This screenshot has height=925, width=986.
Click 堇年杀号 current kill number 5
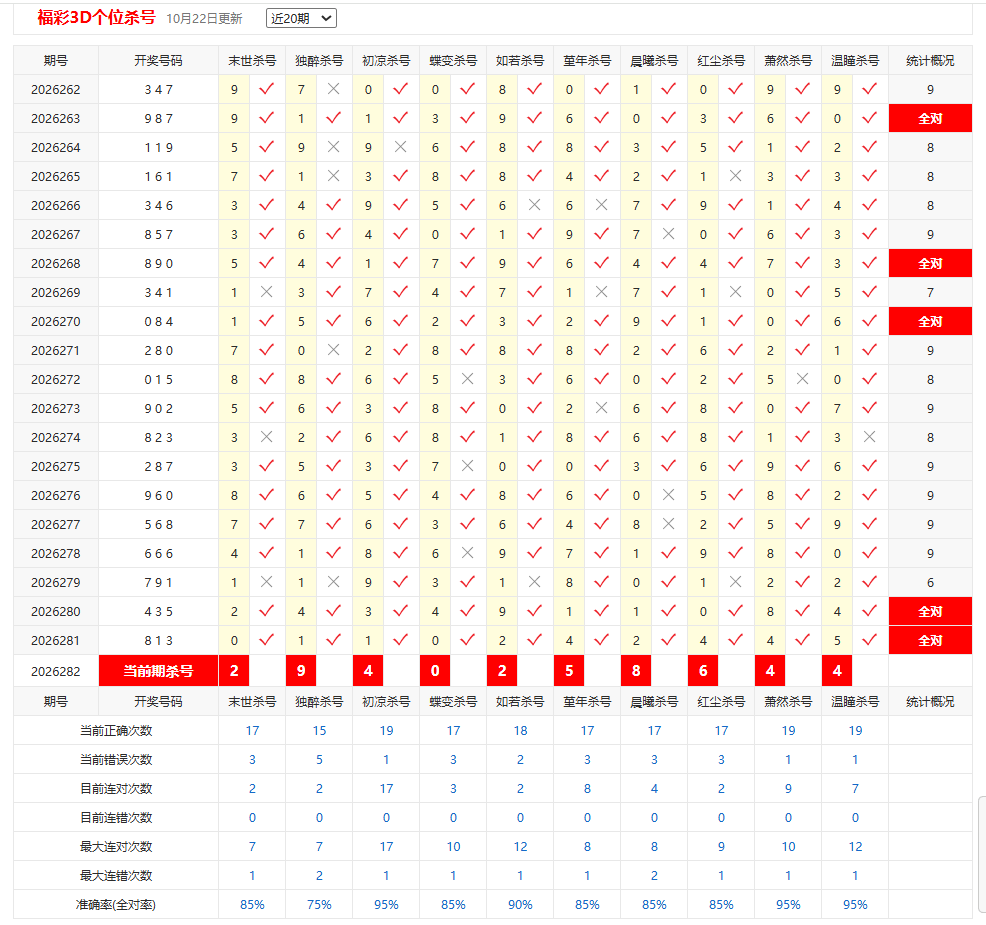click(x=569, y=671)
